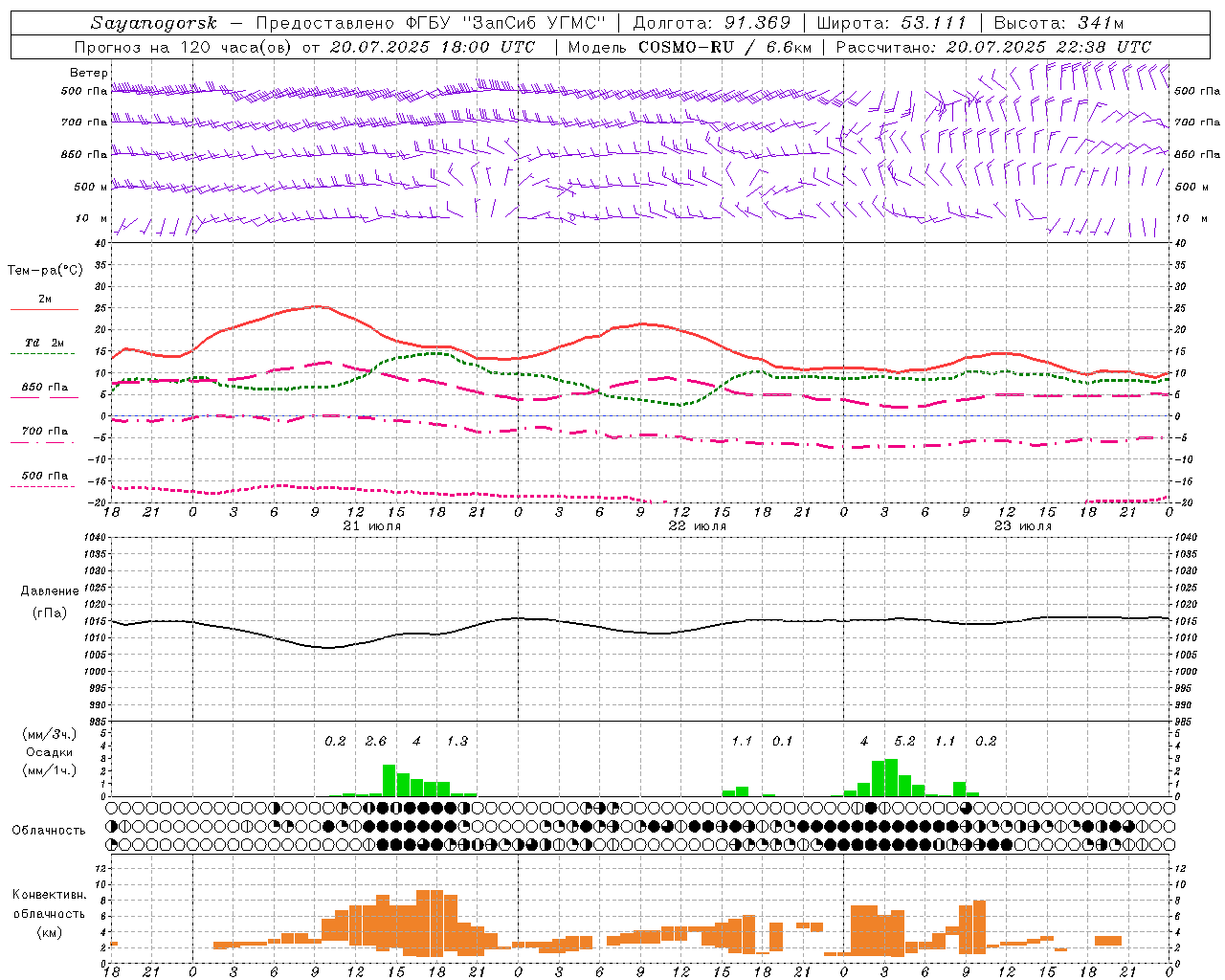The height and width of the screenshot is (980, 1225).
Task: Click the Sayanogorsk station title
Action: (x=154, y=23)
